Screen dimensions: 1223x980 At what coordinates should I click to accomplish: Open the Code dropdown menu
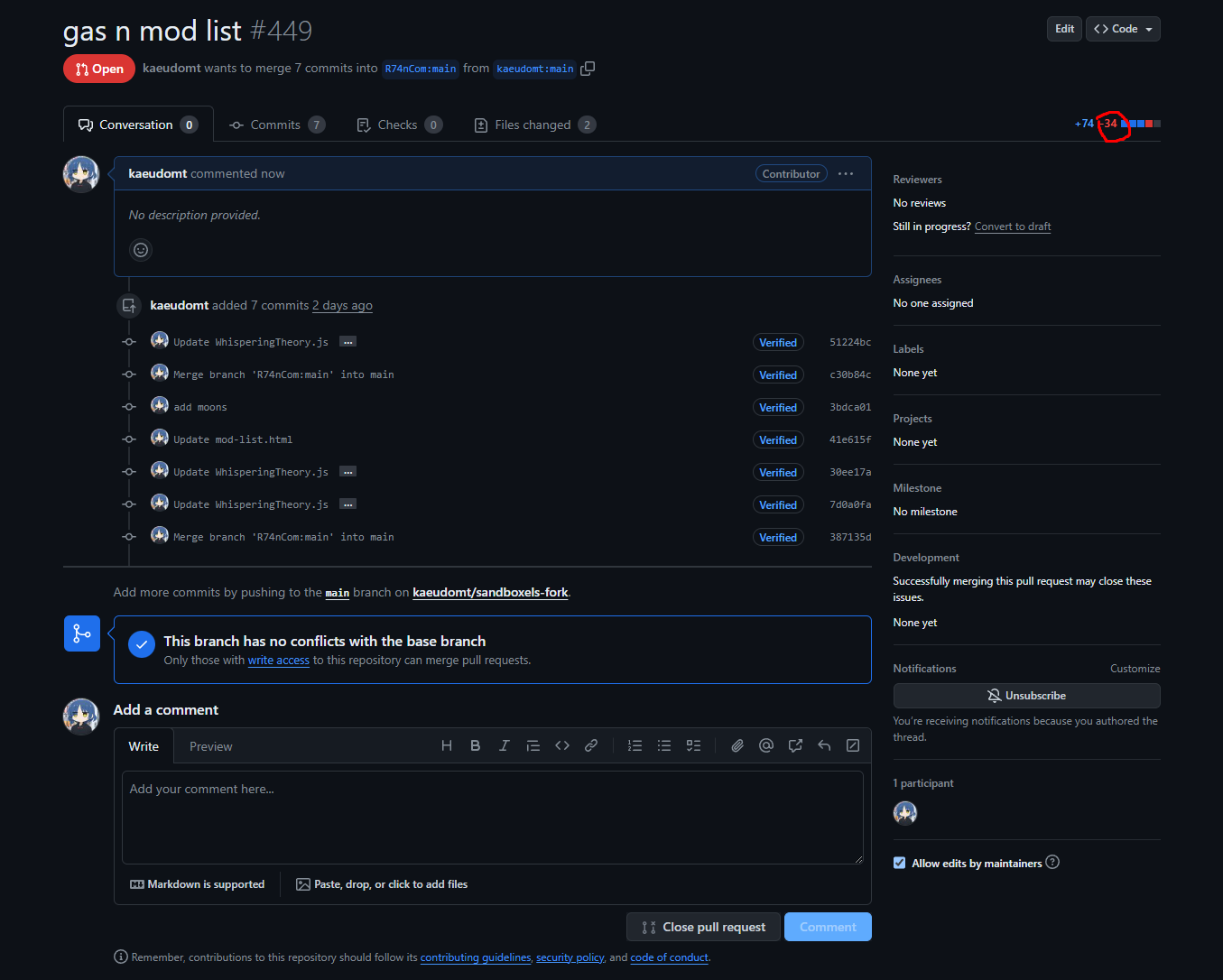(x=1122, y=28)
